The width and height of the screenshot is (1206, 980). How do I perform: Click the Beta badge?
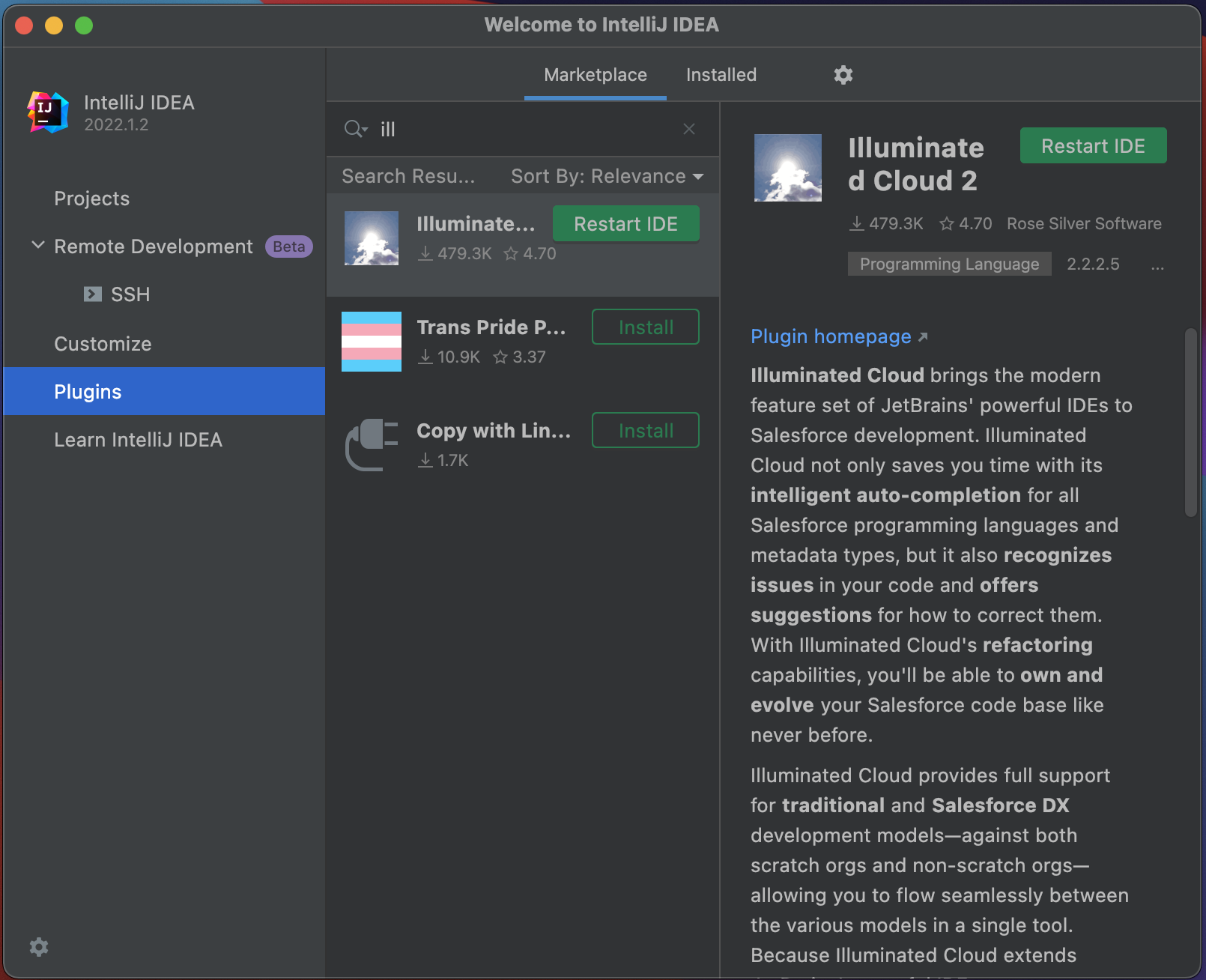[x=288, y=246]
